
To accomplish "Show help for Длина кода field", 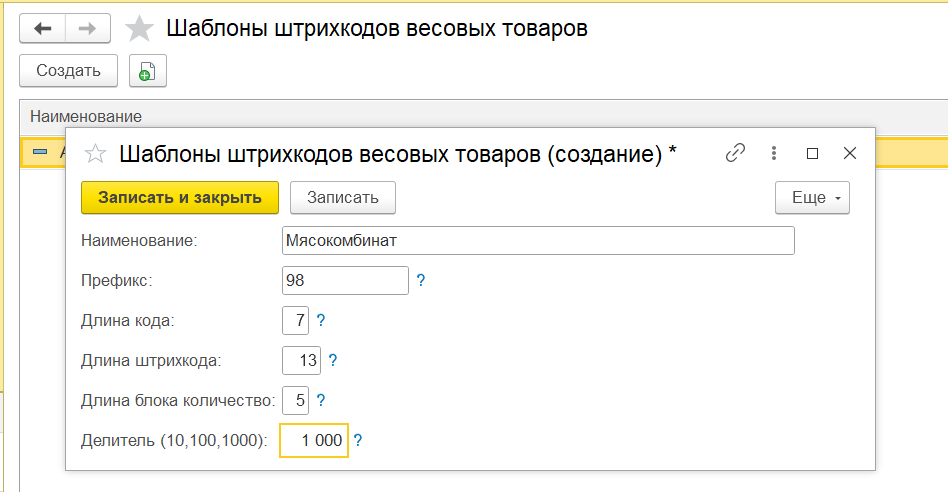I will (x=321, y=321).
